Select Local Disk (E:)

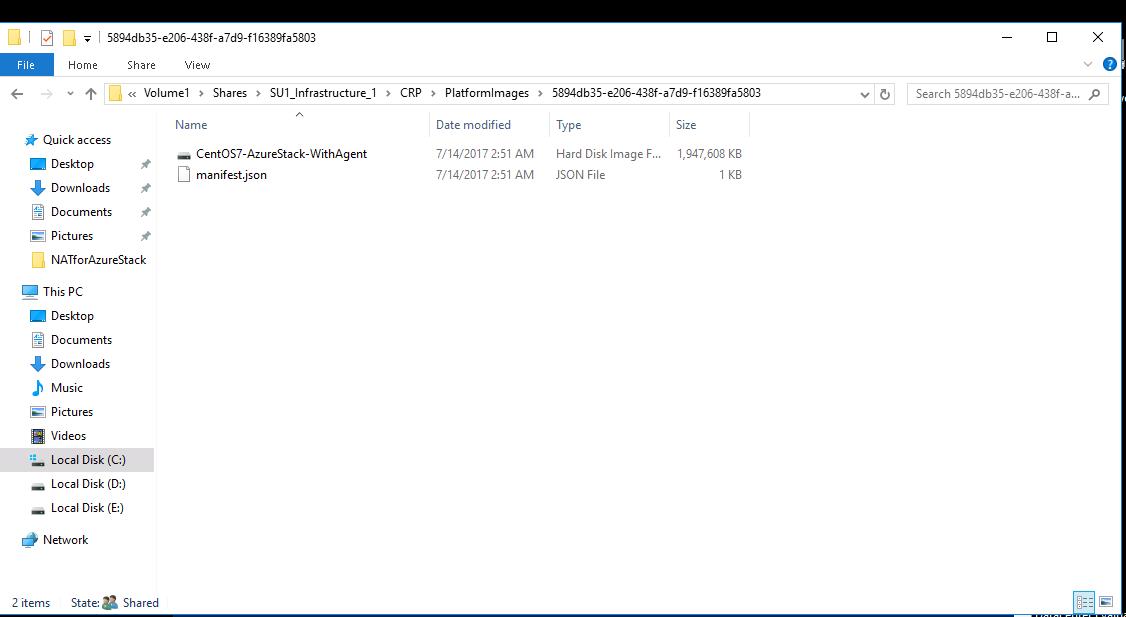coord(87,508)
